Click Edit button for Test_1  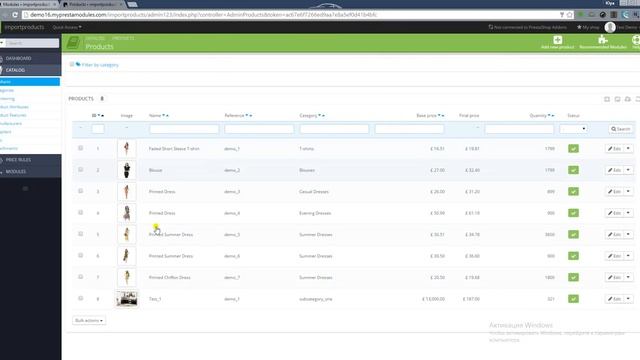(614, 299)
